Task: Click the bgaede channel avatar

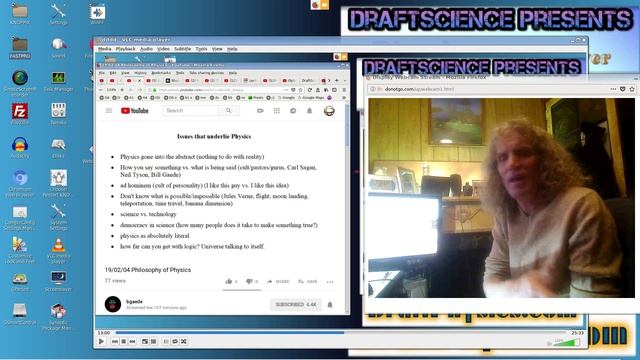Action: pyautogui.click(x=113, y=304)
